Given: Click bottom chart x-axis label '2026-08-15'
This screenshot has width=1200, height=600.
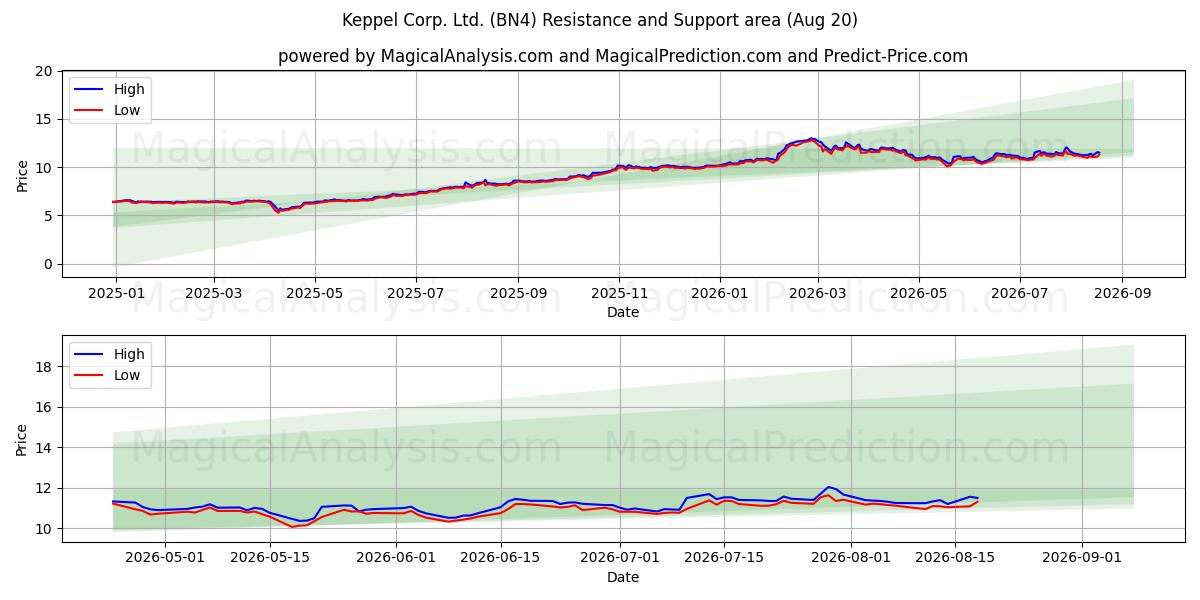Looking at the screenshot, I should (x=956, y=558).
